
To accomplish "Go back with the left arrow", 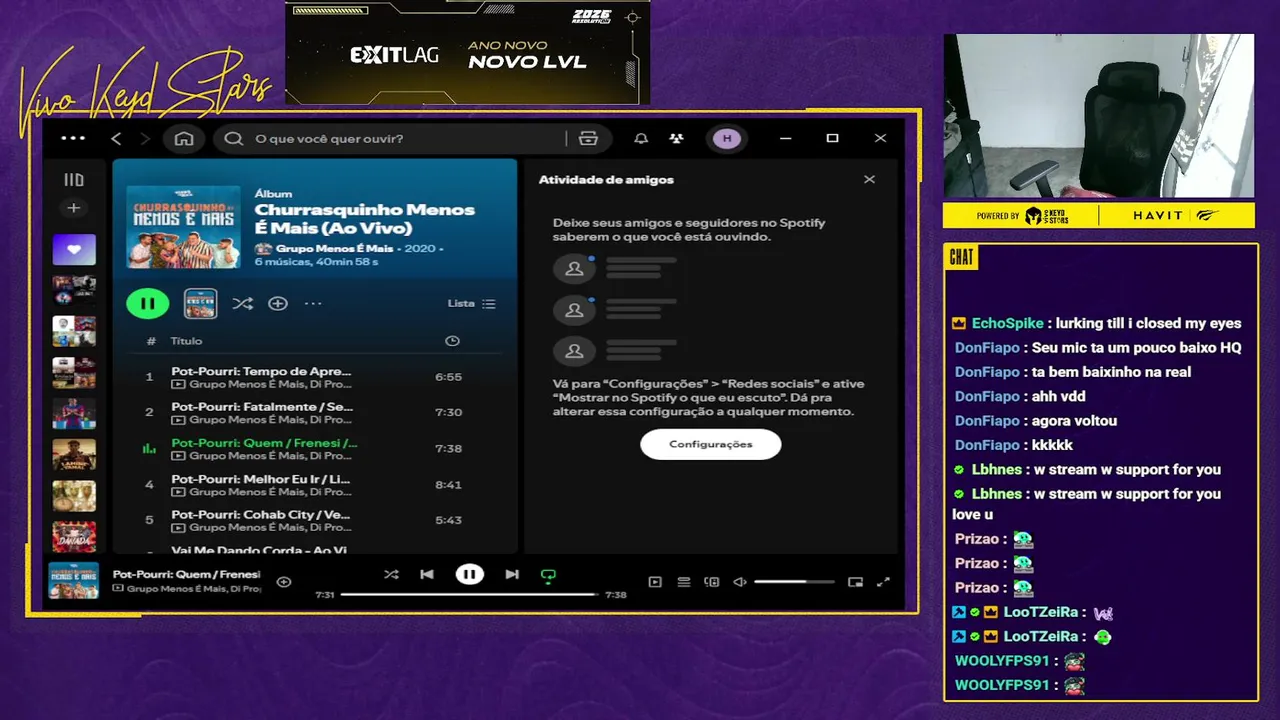I will (x=116, y=139).
